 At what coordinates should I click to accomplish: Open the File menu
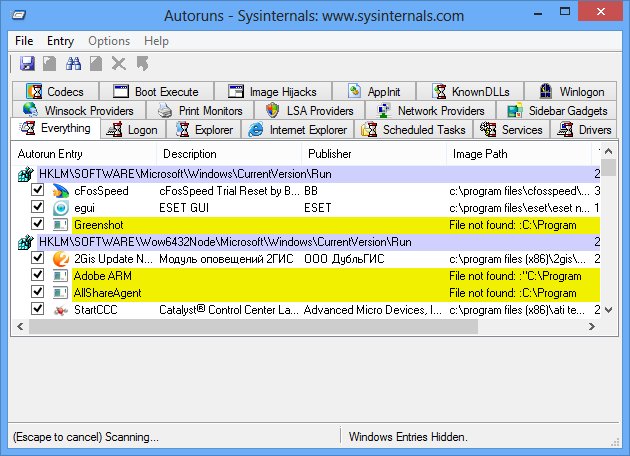[24, 41]
